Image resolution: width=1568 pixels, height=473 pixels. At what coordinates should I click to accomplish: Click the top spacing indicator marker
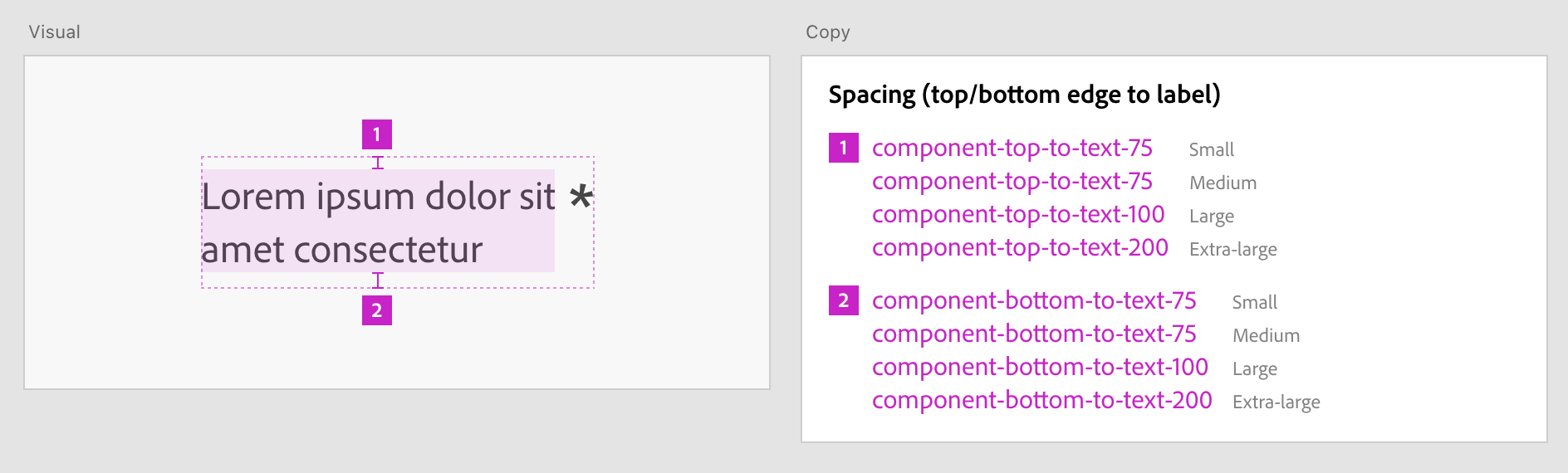[378, 163]
